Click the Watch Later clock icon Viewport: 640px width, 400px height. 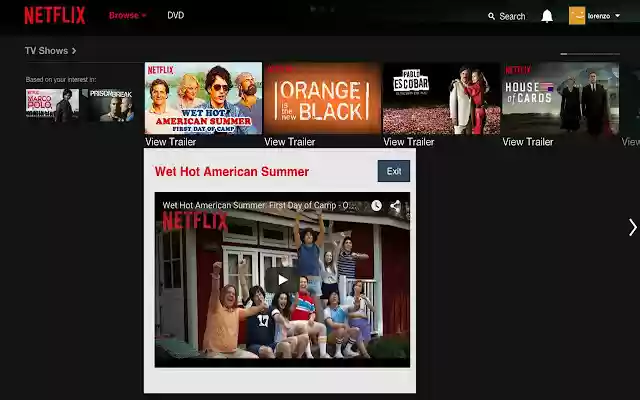click(x=376, y=205)
